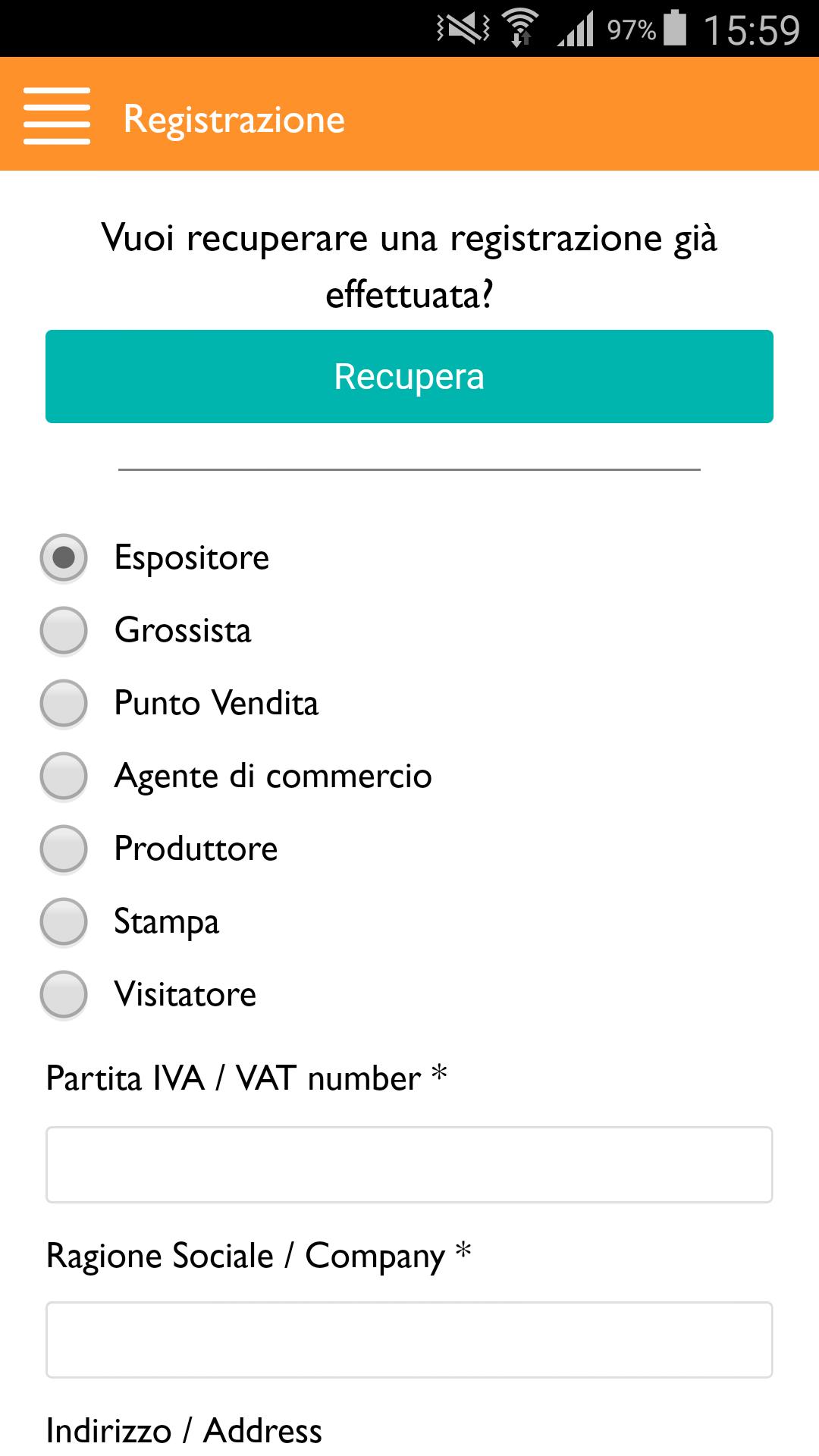
Task: Select the Espositore radio option
Action: [64, 558]
